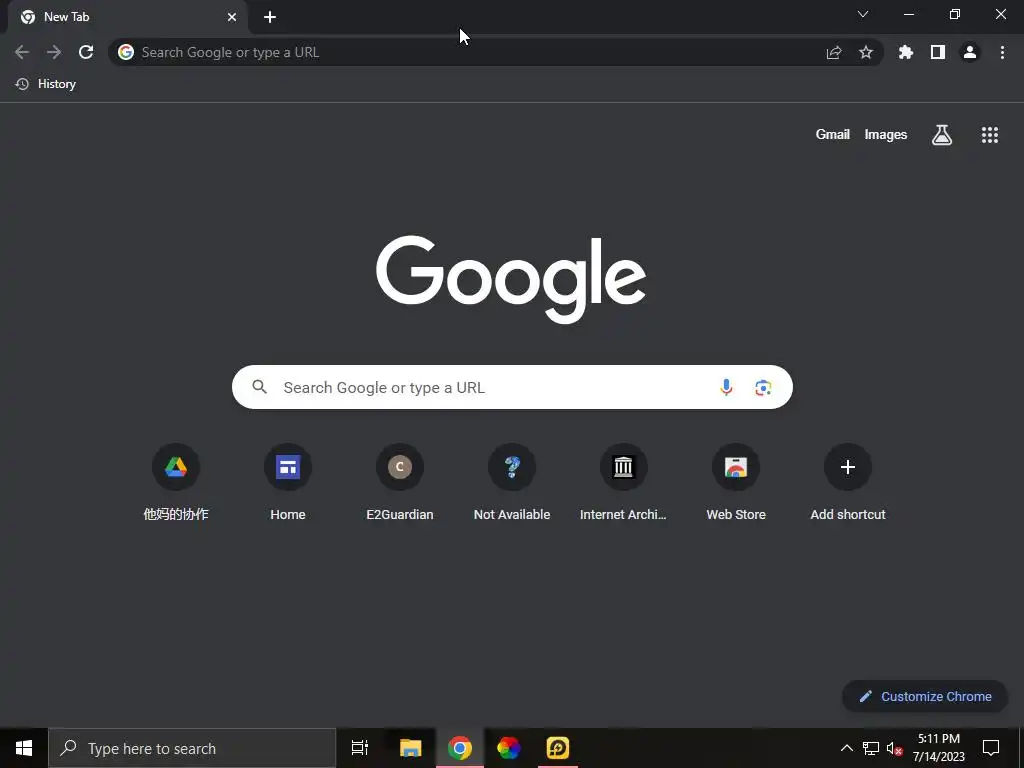1024x768 pixels.
Task: Select the New Tab tab
Action: click(128, 17)
